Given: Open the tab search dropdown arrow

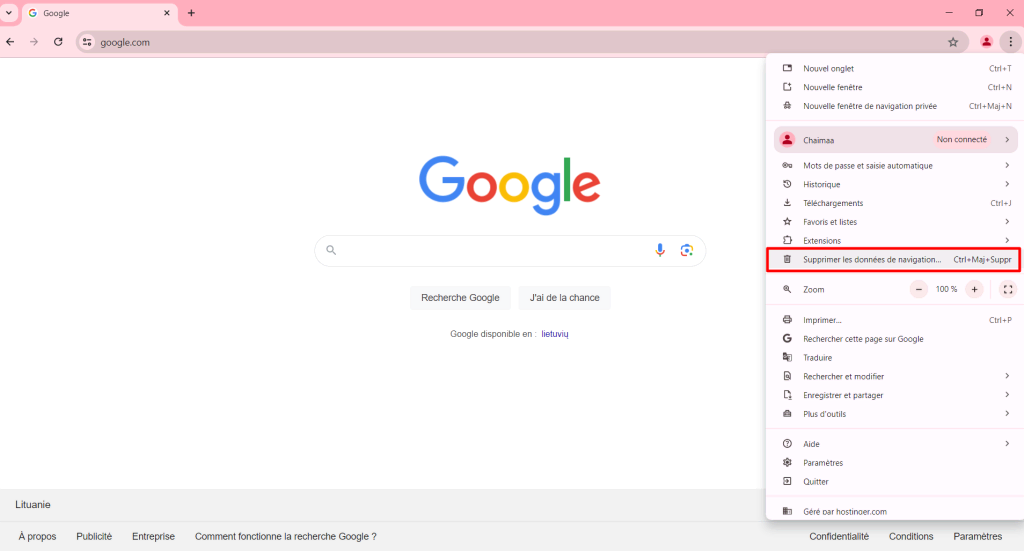Looking at the screenshot, I should (9, 13).
